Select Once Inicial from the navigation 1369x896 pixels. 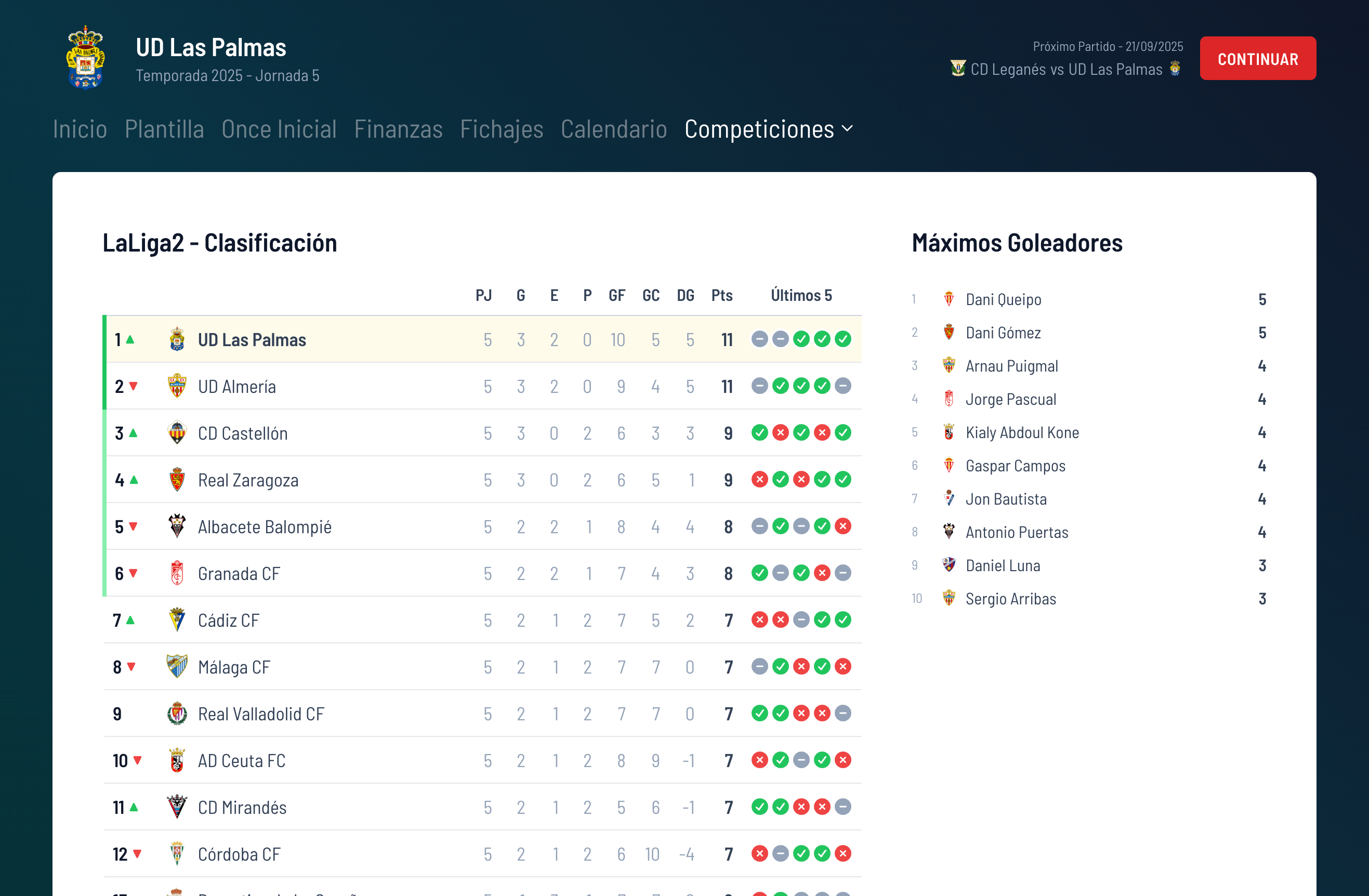pyautogui.click(x=279, y=129)
